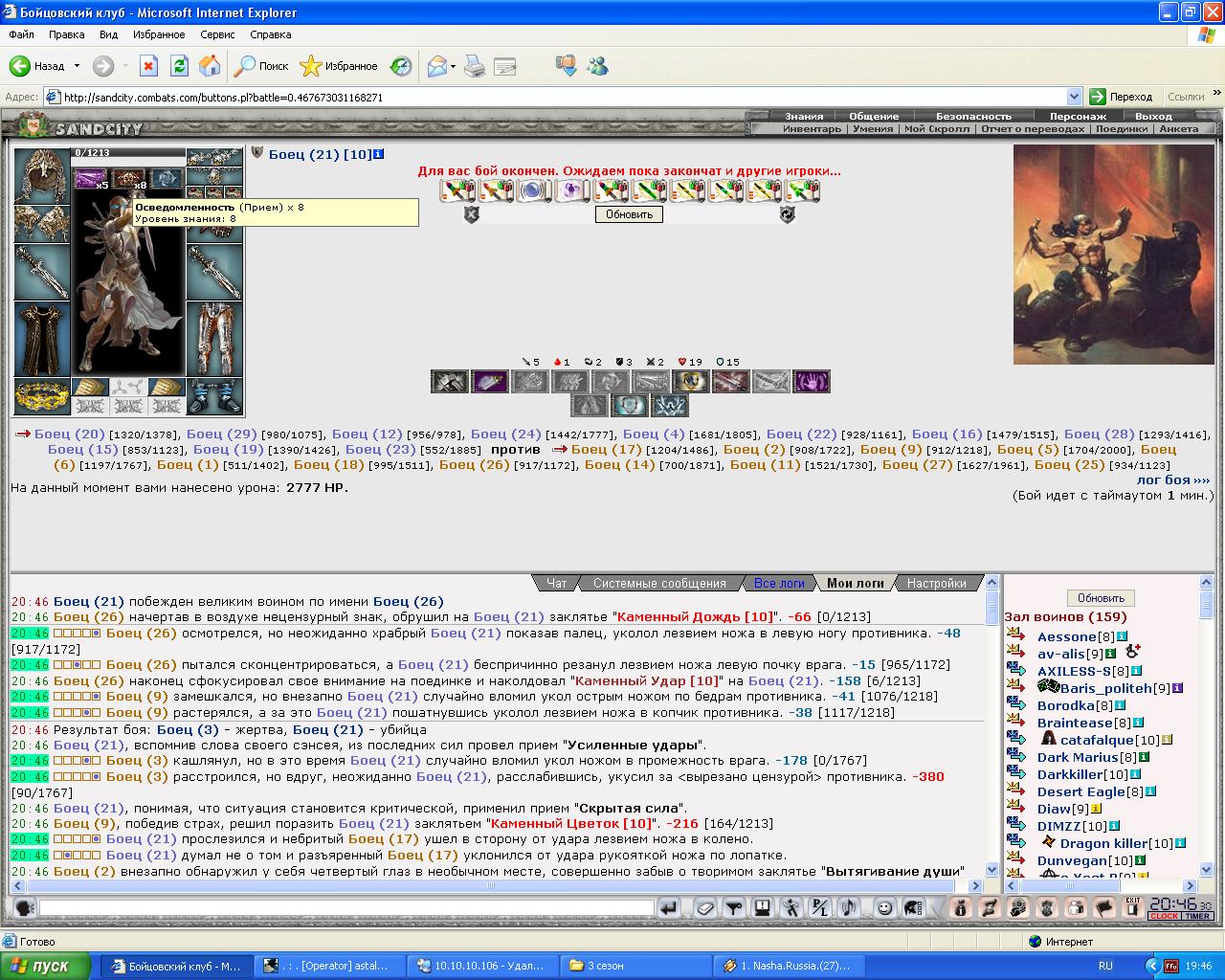Image resolution: width=1225 pixels, height=980 pixels.
Task: Open the Справка menu
Action: (270, 34)
